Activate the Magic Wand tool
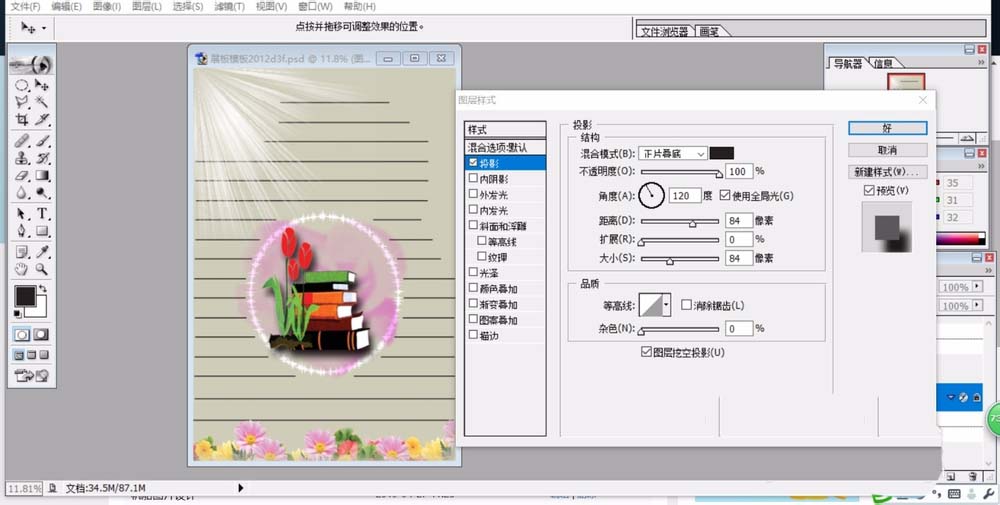Viewport: 1000px width, 505px height. pyautogui.click(x=43, y=102)
